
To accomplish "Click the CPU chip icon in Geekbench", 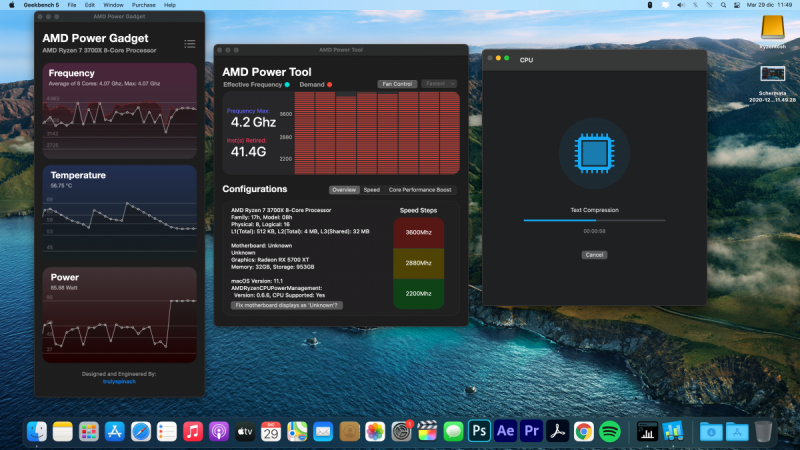I will coord(594,153).
